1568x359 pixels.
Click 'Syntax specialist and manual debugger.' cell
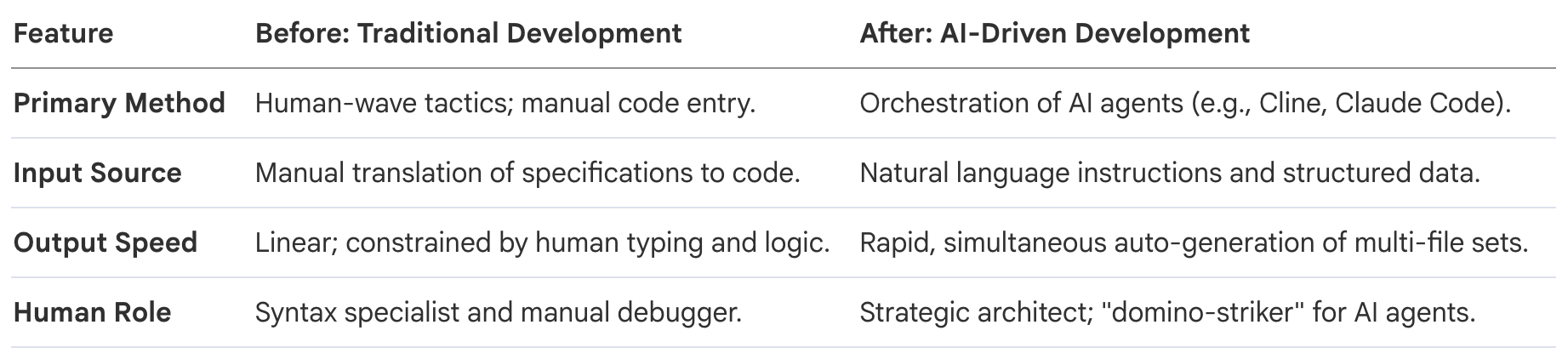498,313
